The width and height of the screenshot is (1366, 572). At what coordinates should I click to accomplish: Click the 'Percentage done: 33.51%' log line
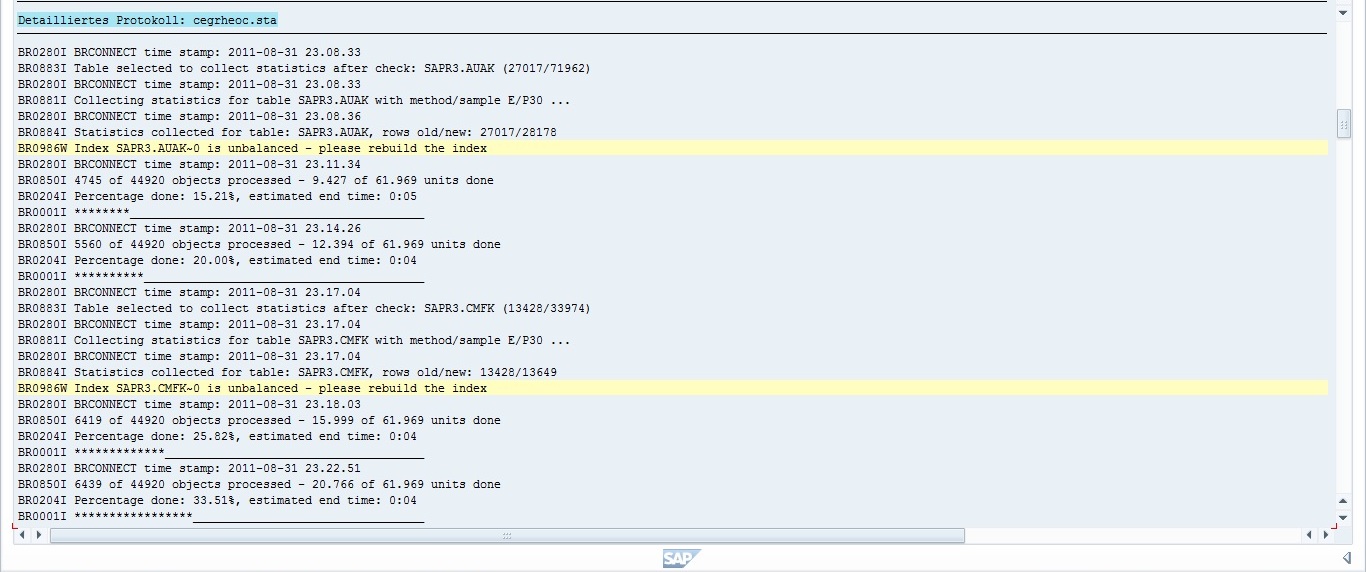point(217,500)
